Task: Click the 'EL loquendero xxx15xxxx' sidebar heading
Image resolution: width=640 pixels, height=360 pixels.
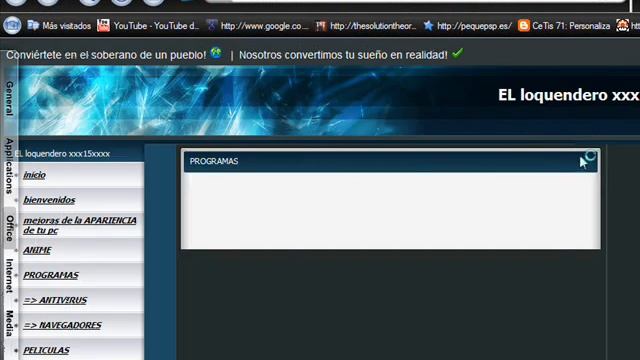Action: pos(62,154)
